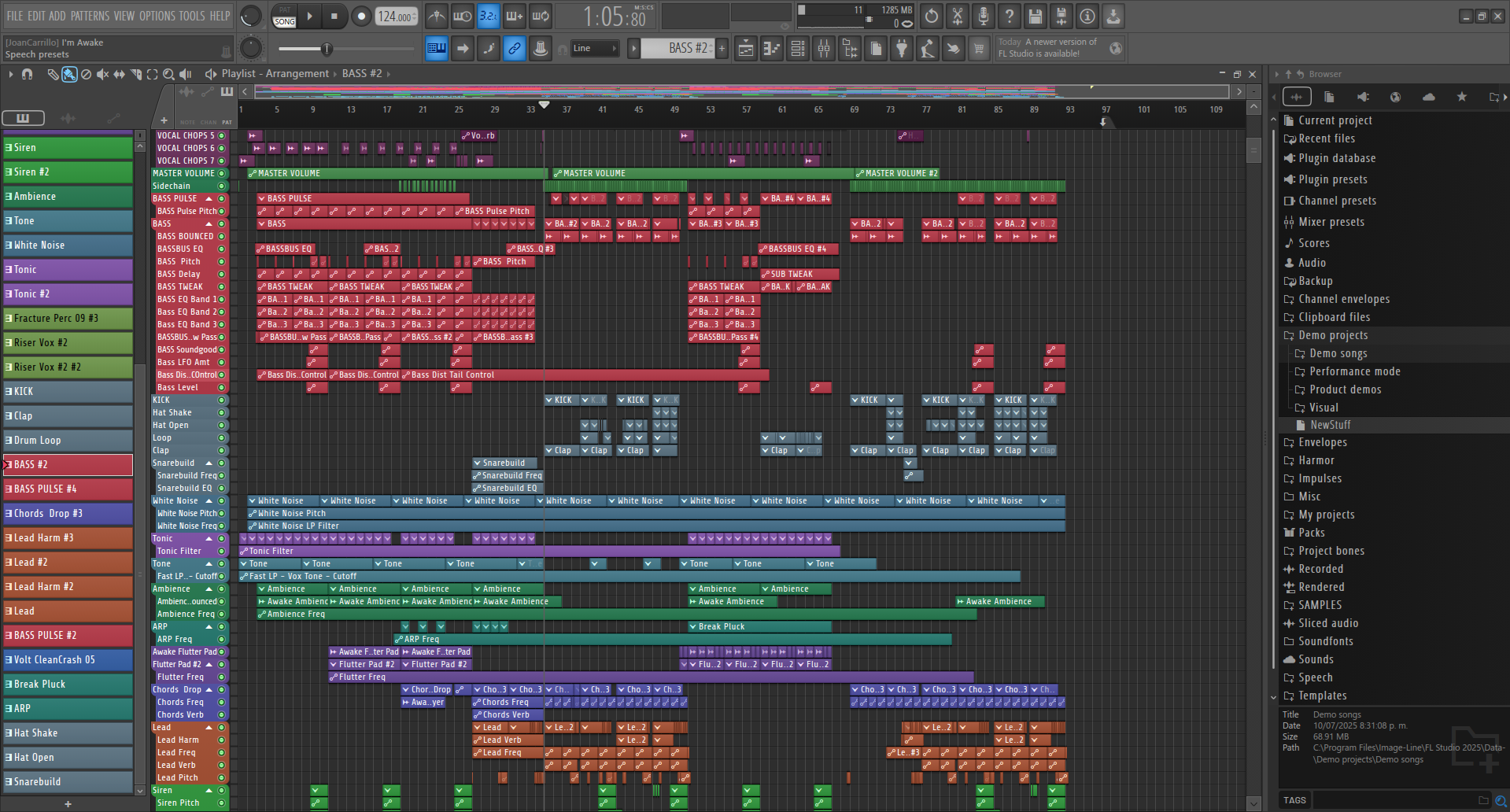
Task: Open the Demo songs browser folder
Action: click(x=1338, y=353)
